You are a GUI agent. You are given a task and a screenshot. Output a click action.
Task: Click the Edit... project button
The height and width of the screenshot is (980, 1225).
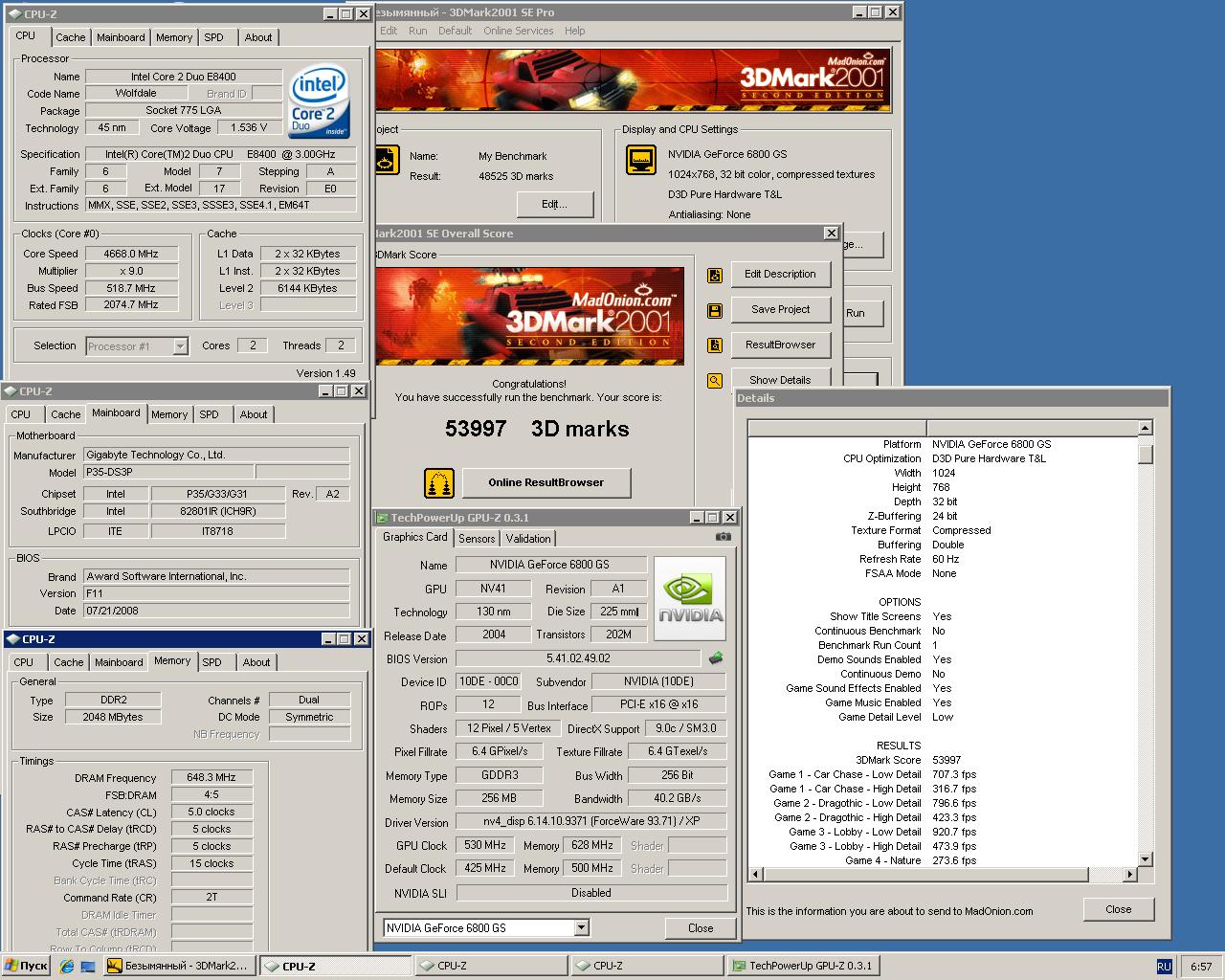click(555, 204)
